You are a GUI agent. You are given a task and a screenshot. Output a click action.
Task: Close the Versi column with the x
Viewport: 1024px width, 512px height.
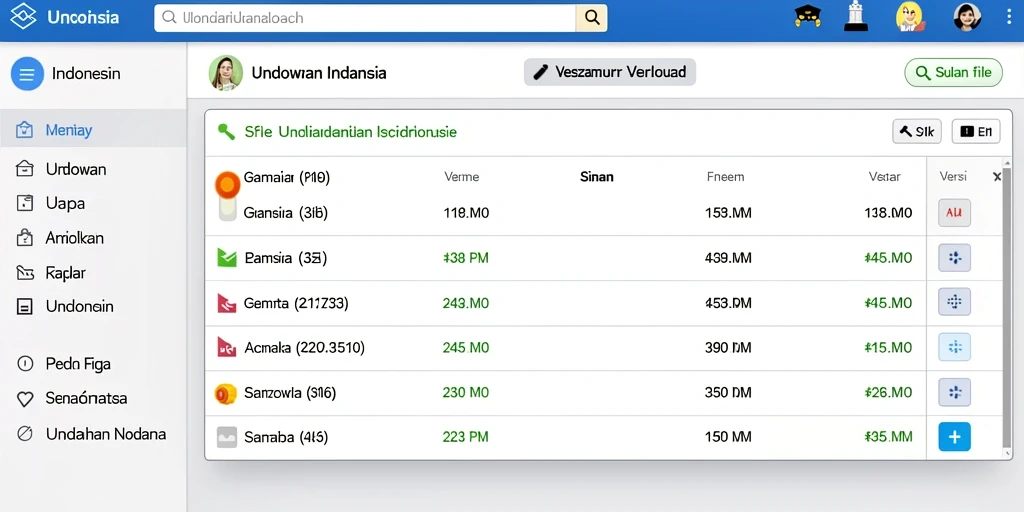pyautogui.click(x=997, y=176)
